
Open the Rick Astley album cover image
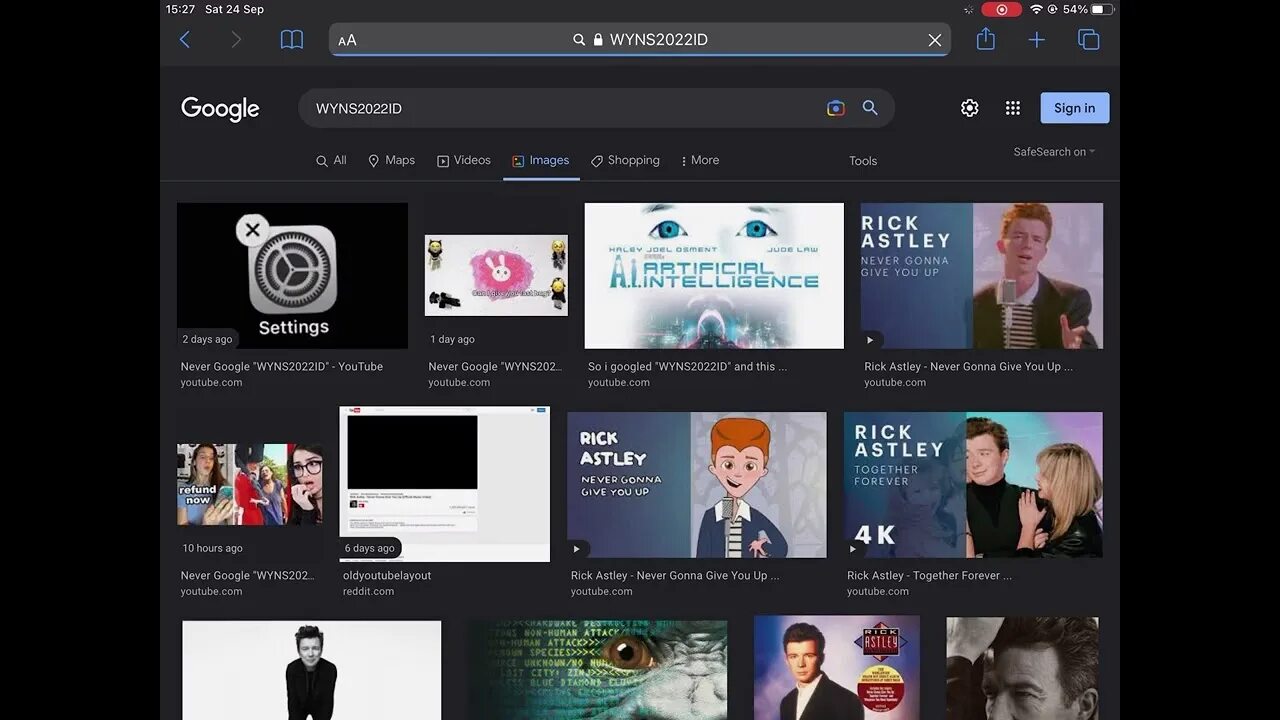[x=837, y=668]
